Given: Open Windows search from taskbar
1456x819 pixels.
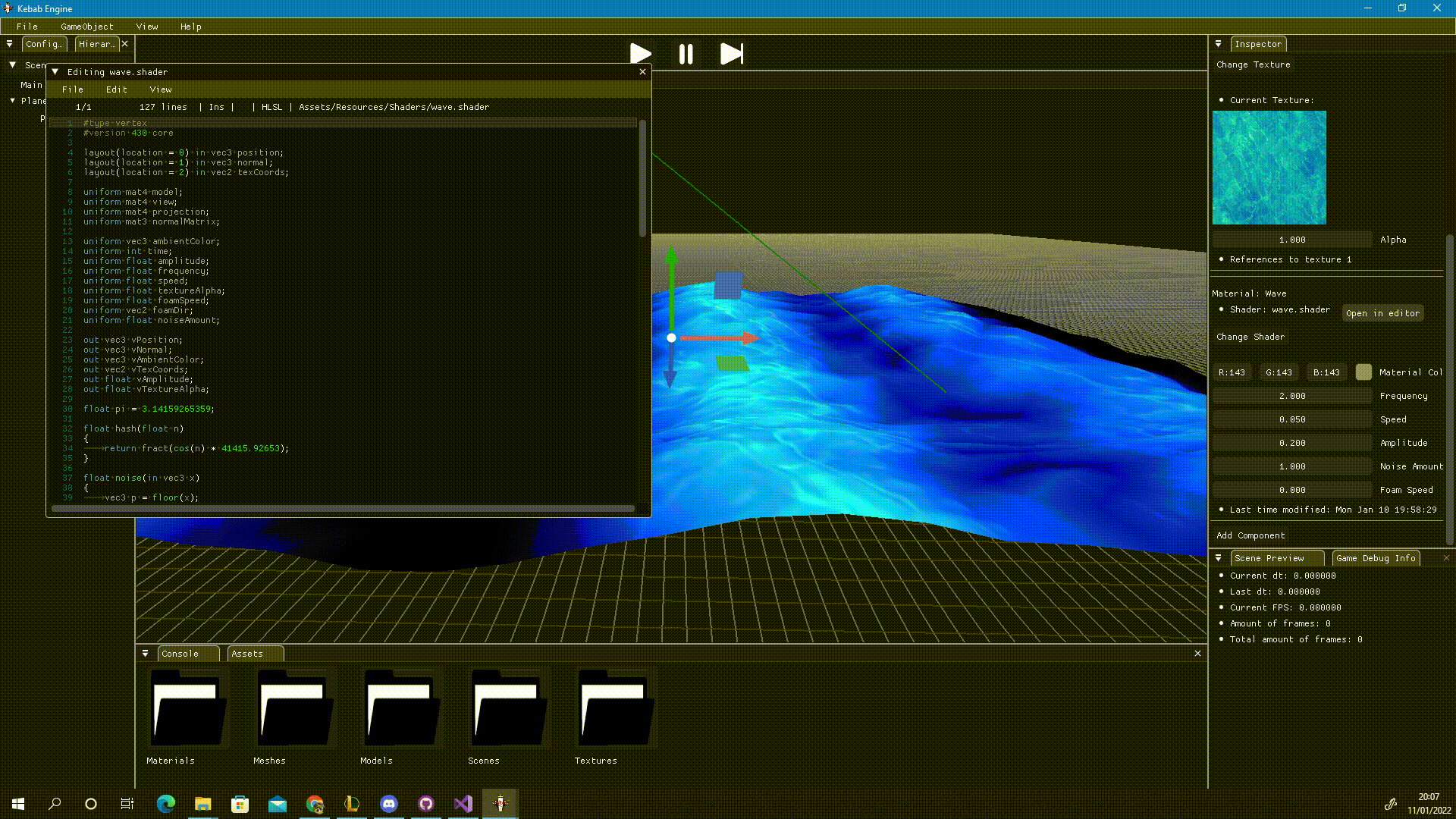Looking at the screenshot, I should [55, 804].
